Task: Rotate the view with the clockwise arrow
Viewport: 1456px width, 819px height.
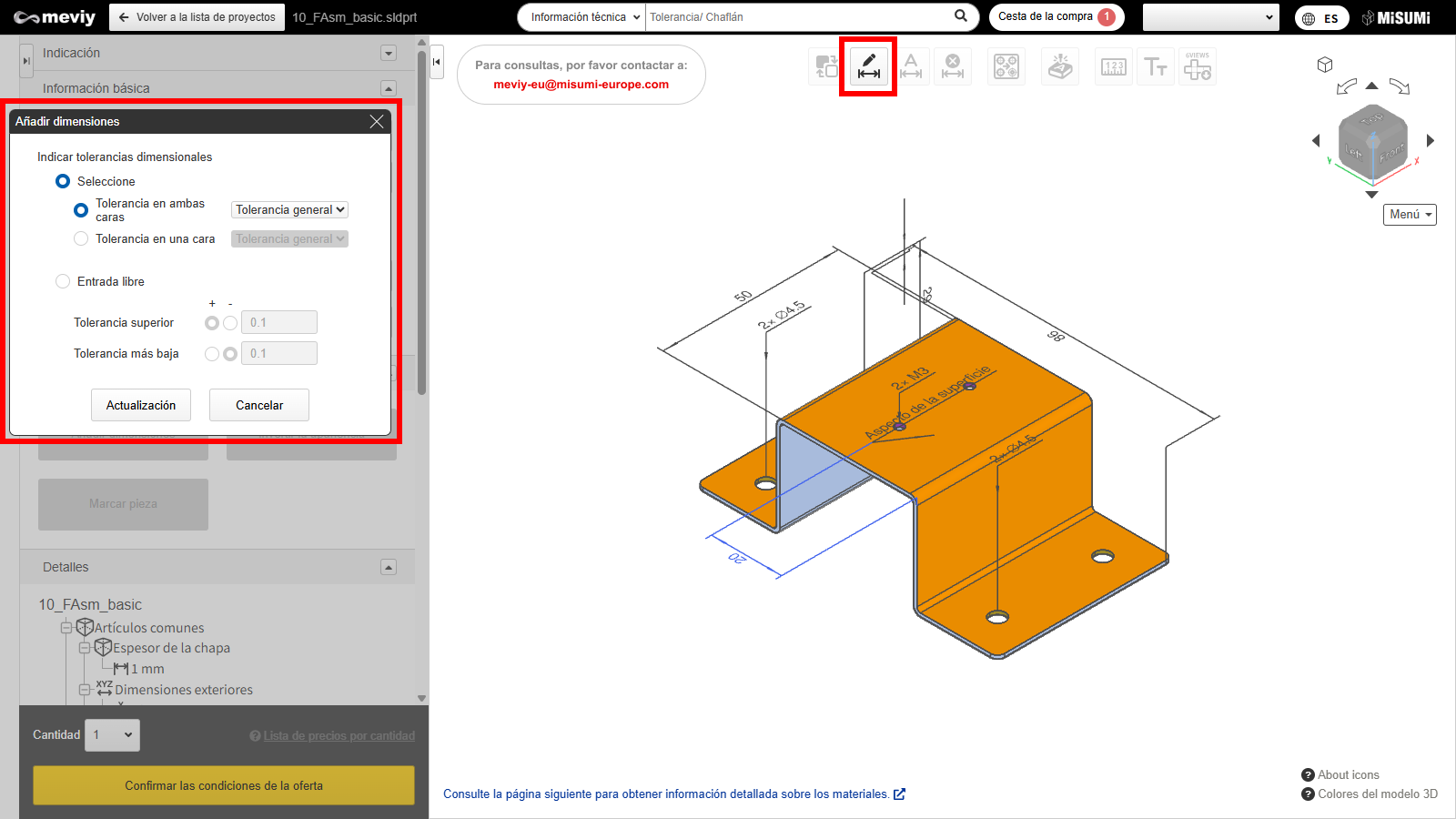Action: (1400, 86)
